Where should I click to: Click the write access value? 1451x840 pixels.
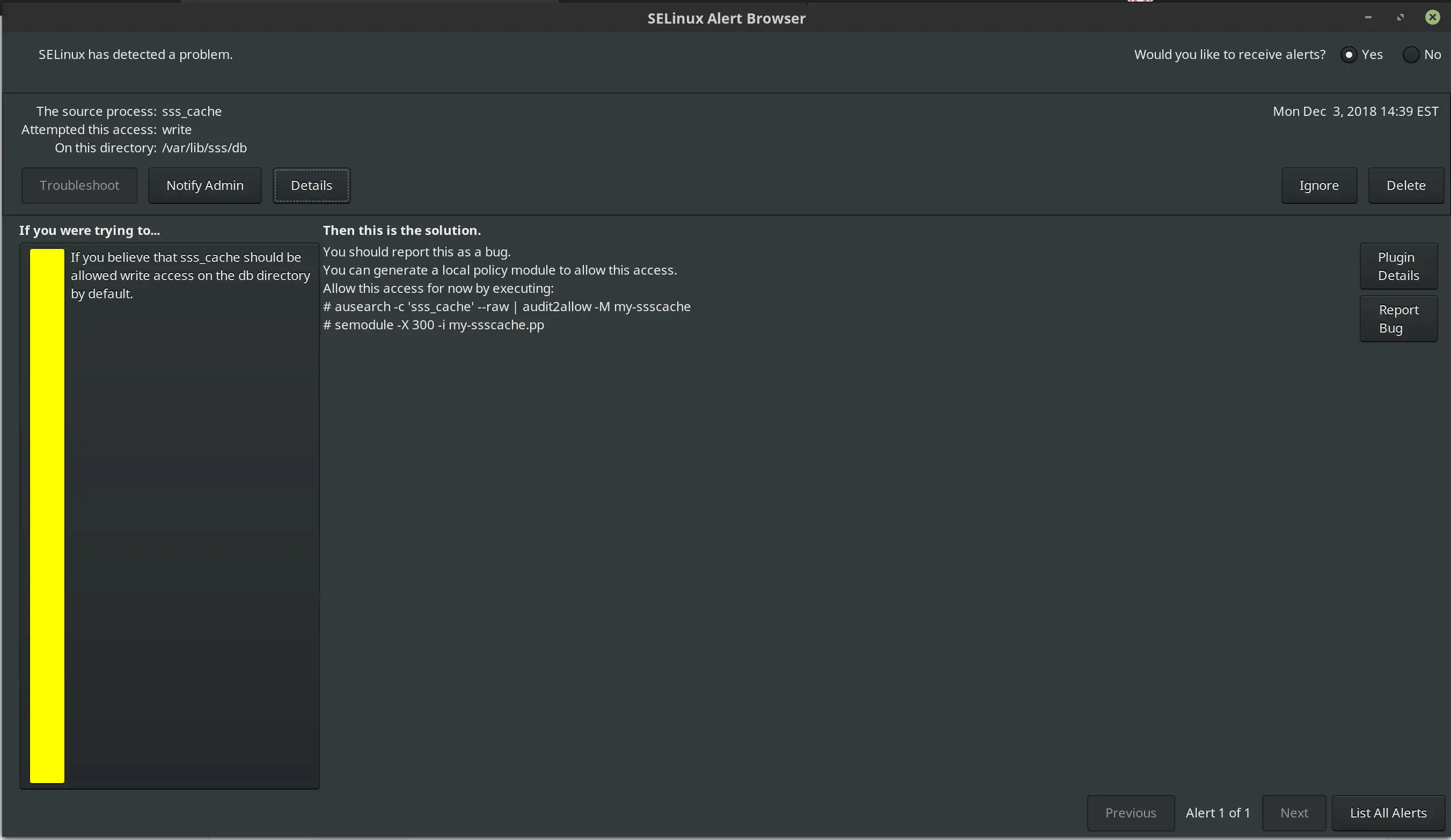pos(177,130)
